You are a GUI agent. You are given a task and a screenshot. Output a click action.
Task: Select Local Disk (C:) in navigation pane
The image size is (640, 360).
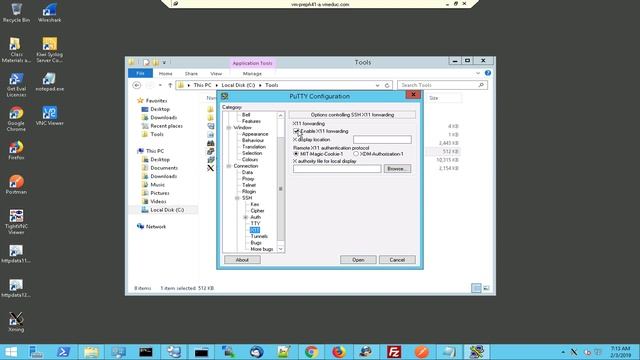pos(167,210)
